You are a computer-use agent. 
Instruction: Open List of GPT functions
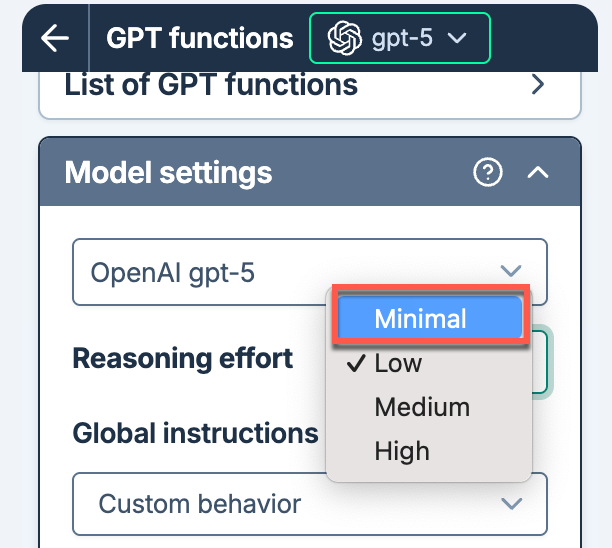pos(211,84)
